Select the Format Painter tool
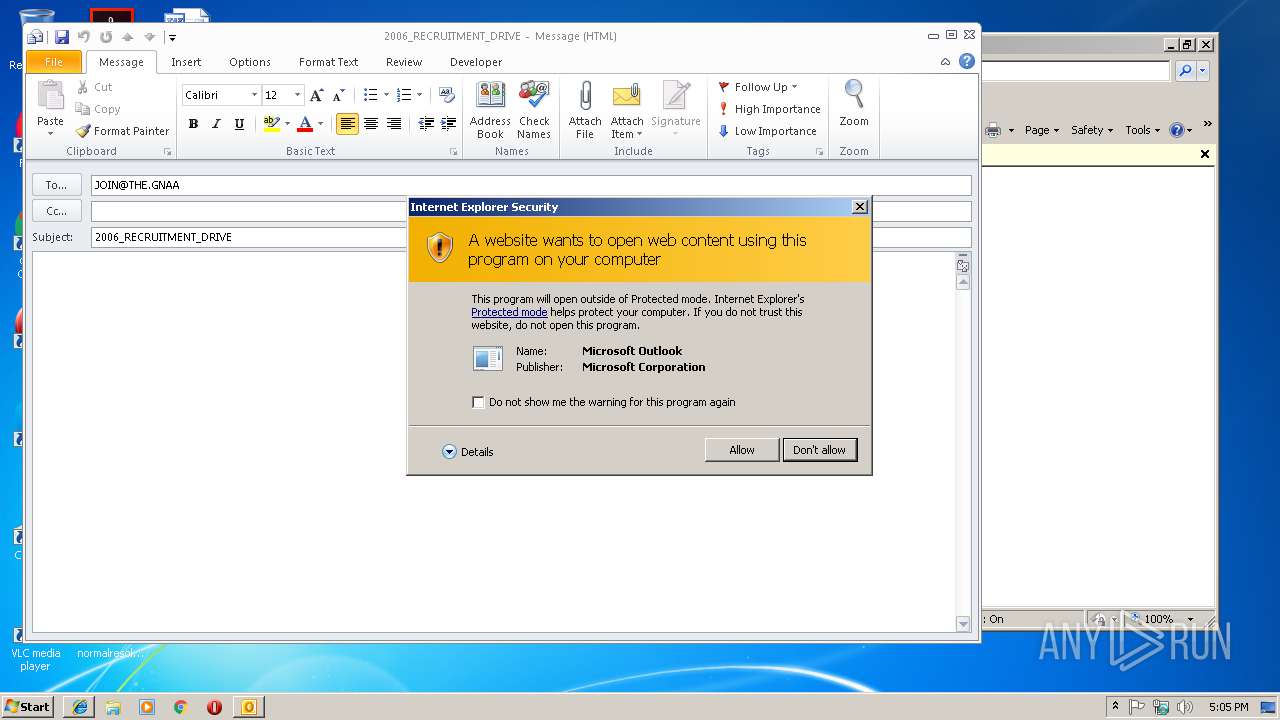The width and height of the screenshot is (1280, 720). (122, 131)
